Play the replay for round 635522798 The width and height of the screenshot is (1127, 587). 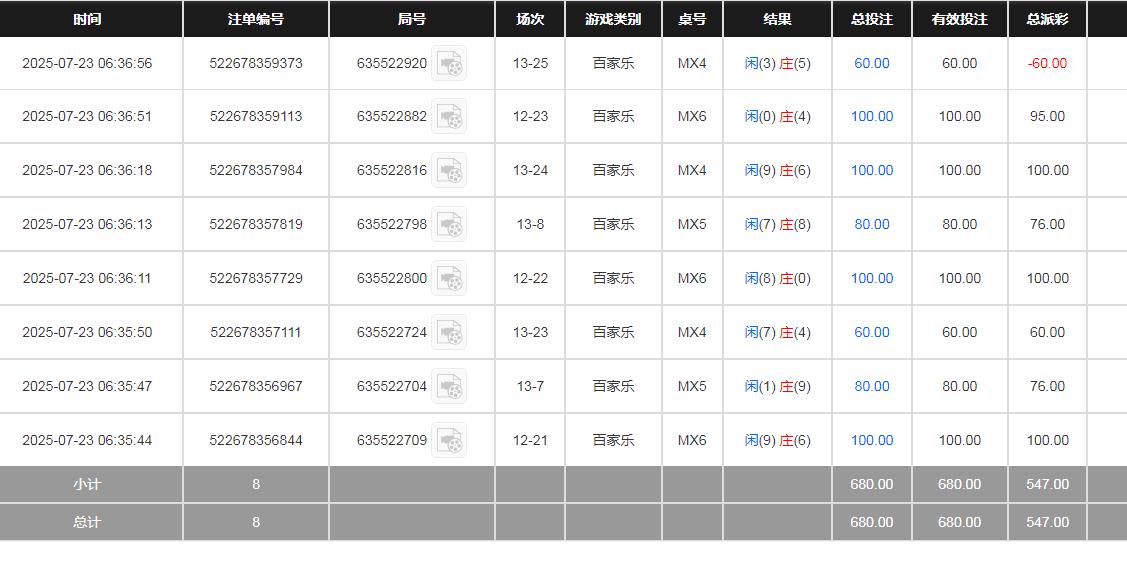coord(449,225)
